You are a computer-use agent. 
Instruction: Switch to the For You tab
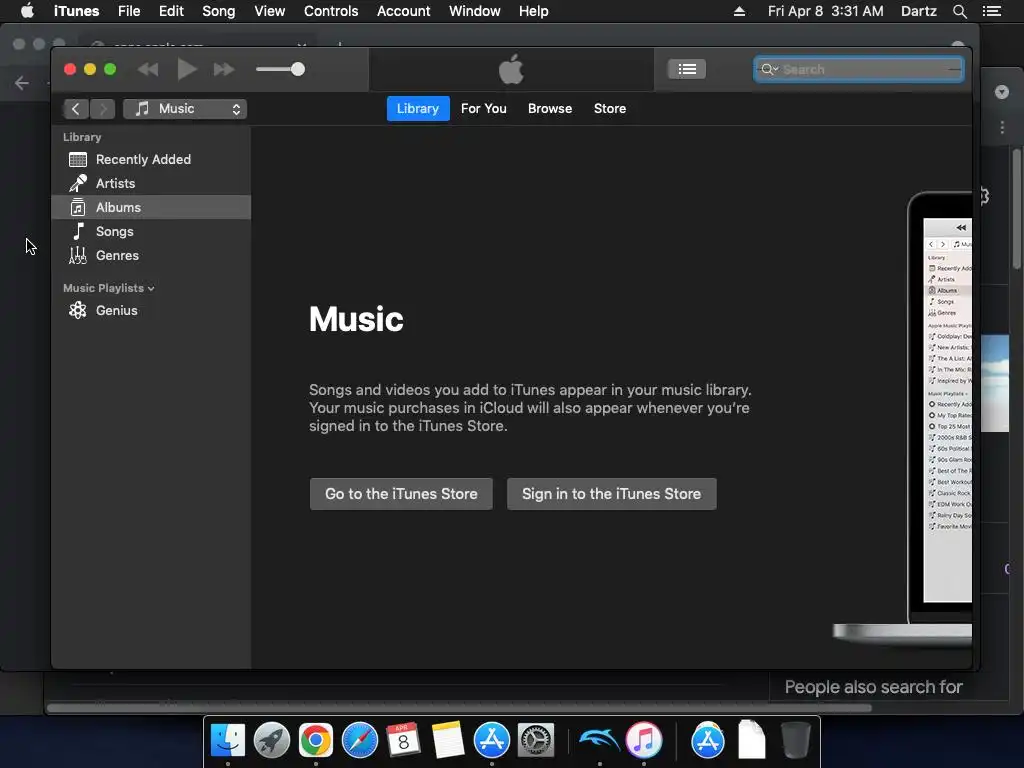pyautogui.click(x=484, y=108)
